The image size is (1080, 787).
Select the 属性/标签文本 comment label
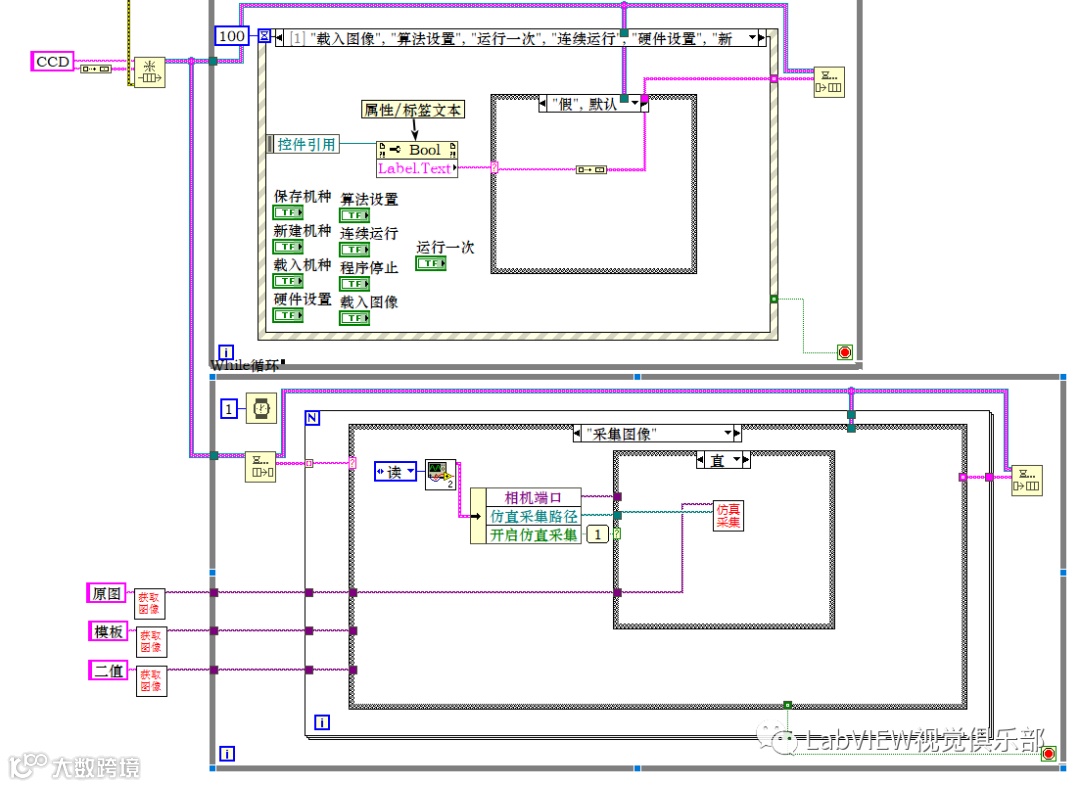(413, 109)
